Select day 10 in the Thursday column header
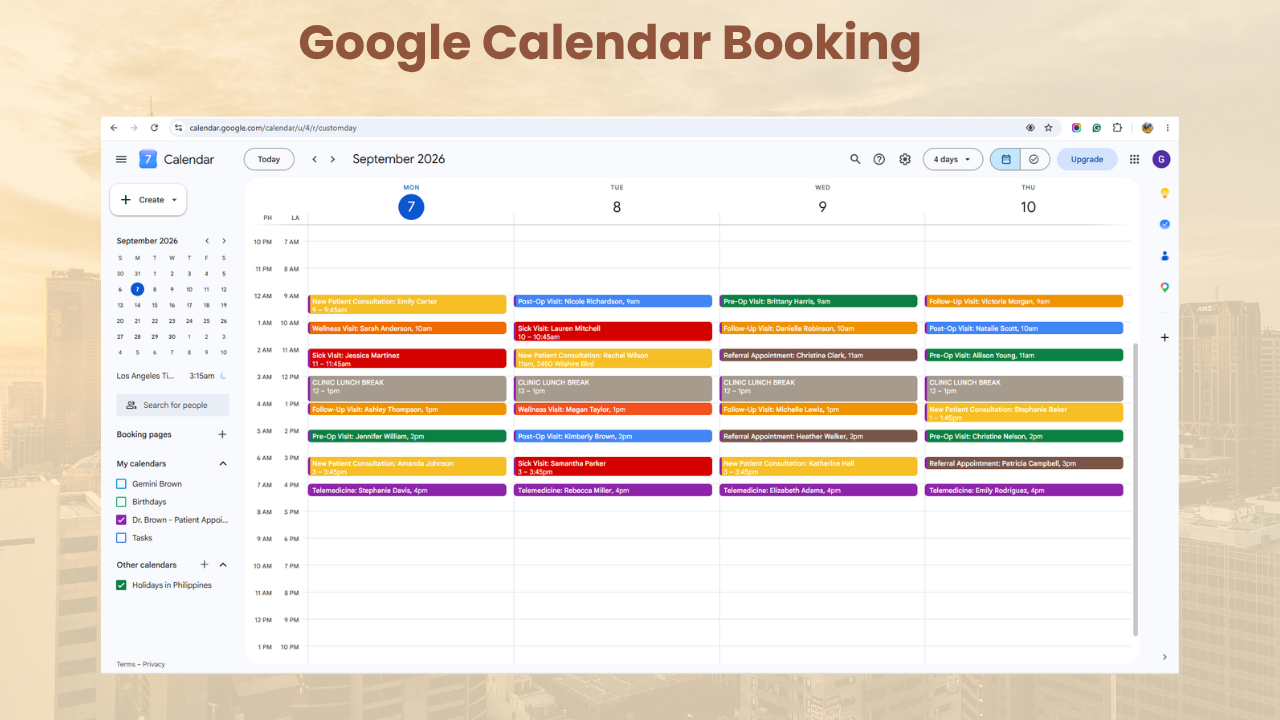Viewport: 1280px width, 720px height. (1028, 207)
